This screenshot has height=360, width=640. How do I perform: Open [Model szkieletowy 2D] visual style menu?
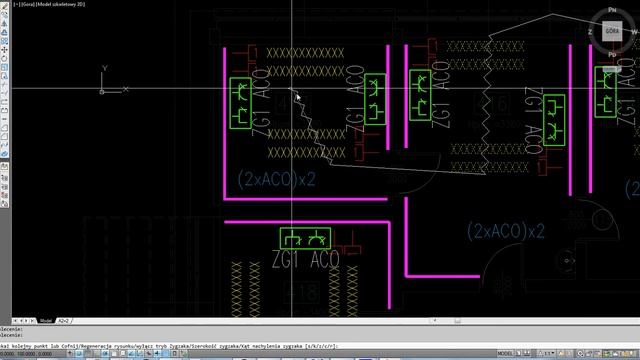tap(61, 4)
